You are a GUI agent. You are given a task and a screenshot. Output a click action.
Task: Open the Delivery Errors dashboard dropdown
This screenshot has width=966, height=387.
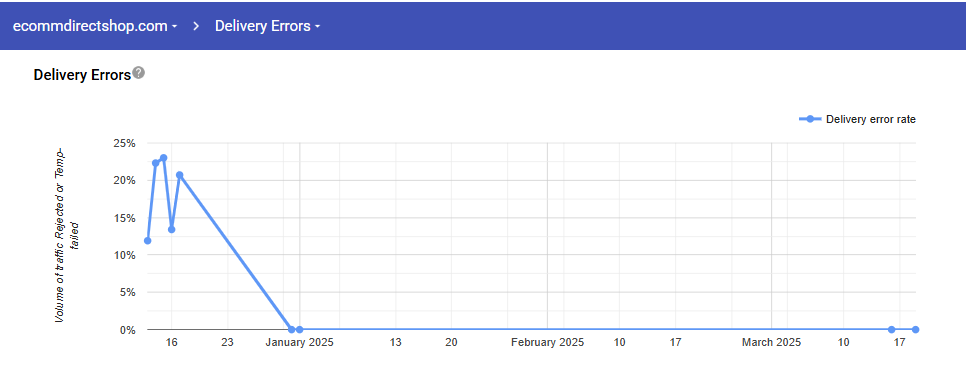pyautogui.click(x=267, y=26)
